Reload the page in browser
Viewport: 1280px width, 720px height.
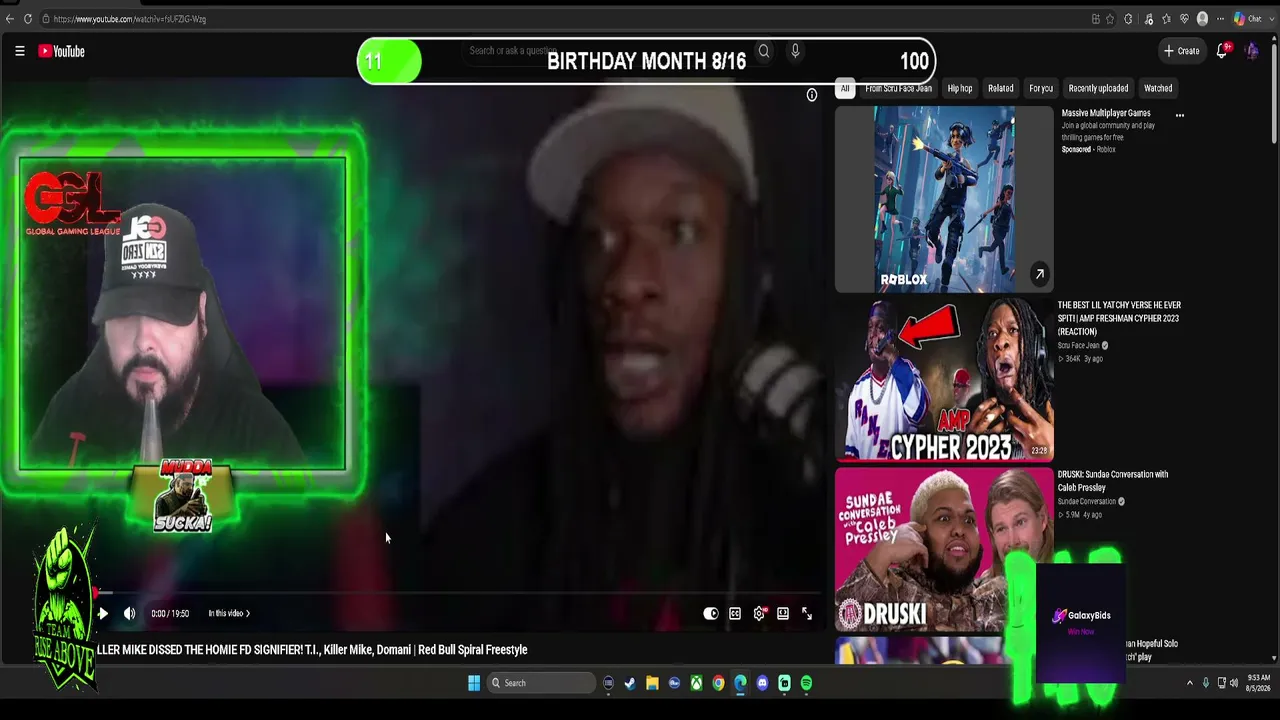coord(28,19)
